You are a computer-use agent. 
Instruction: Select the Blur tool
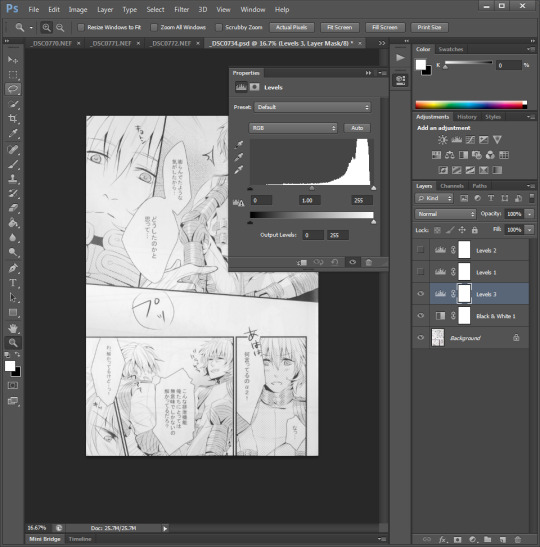click(13, 238)
